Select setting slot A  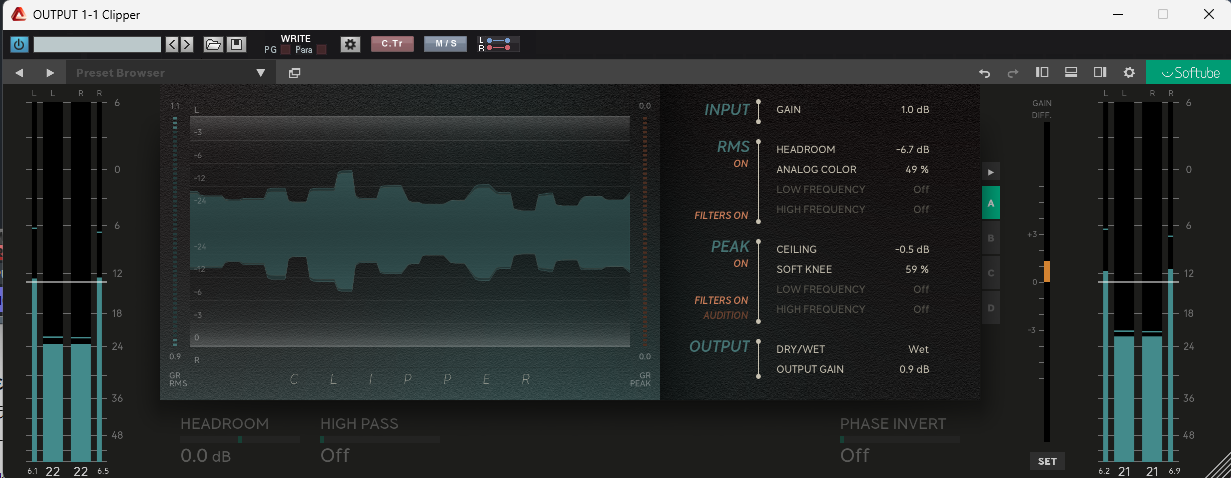[991, 202]
